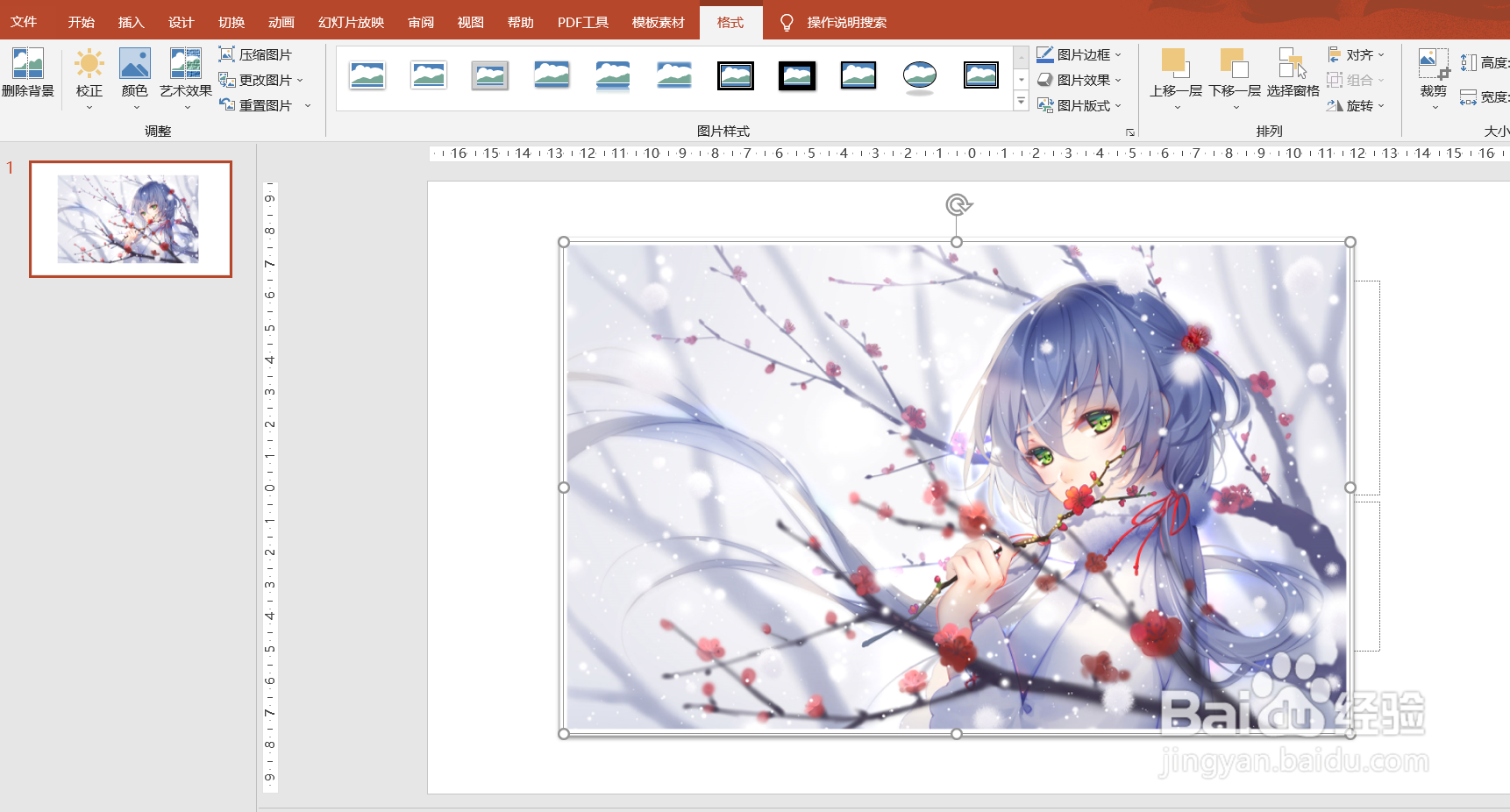This screenshot has width=1510, height=812.
Task: Open 图片边框 (Picture Border) dropdown
Action: pos(1079,54)
